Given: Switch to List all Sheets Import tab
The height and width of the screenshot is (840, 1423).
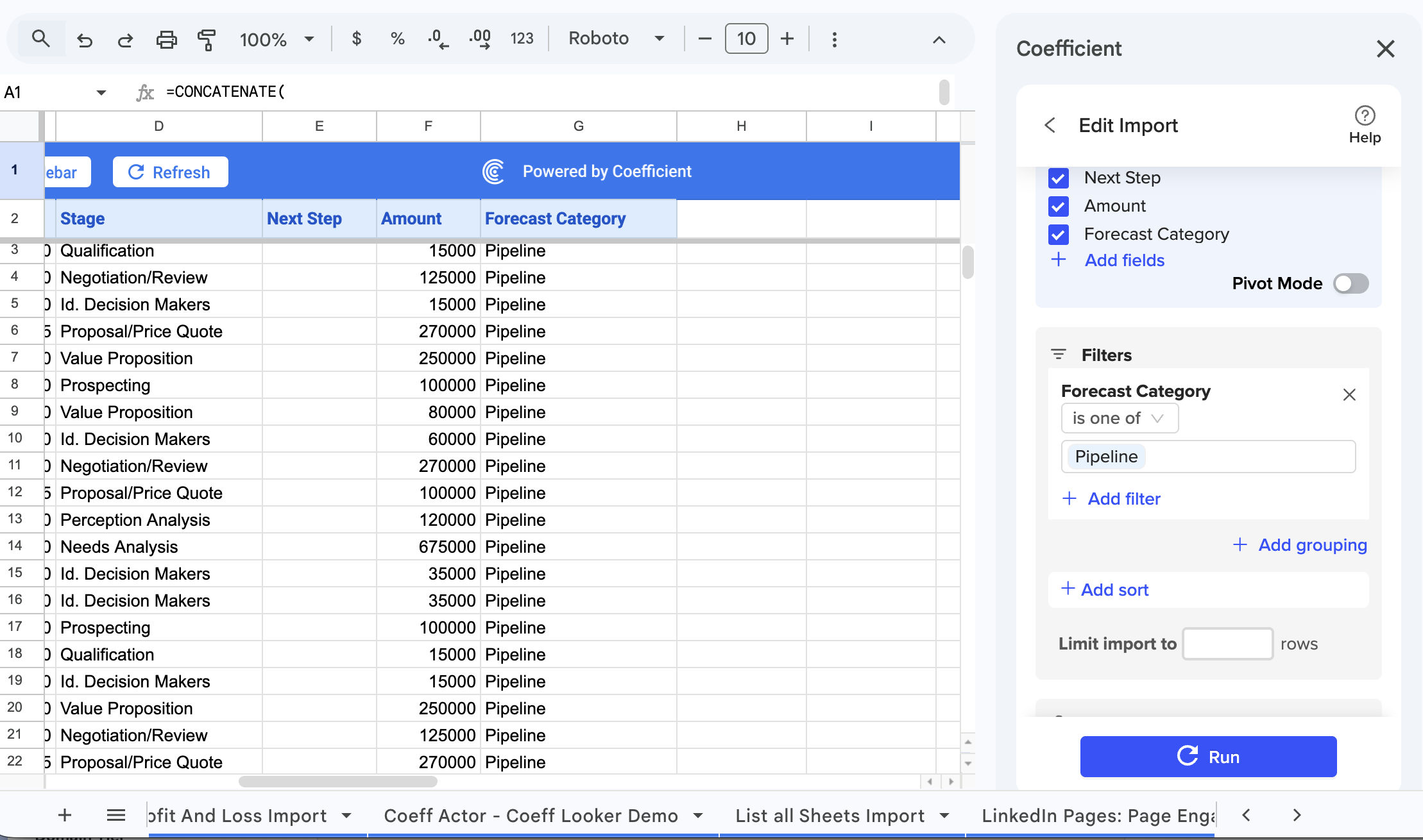Looking at the screenshot, I should pos(830,816).
